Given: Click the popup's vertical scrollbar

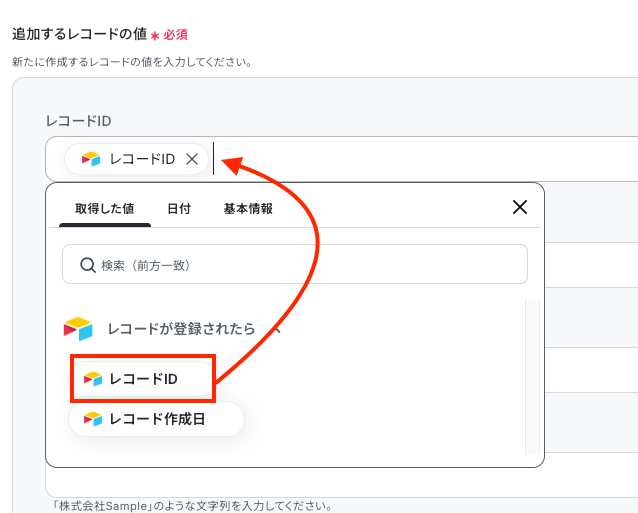Looking at the screenshot, I should pos(532,378).
